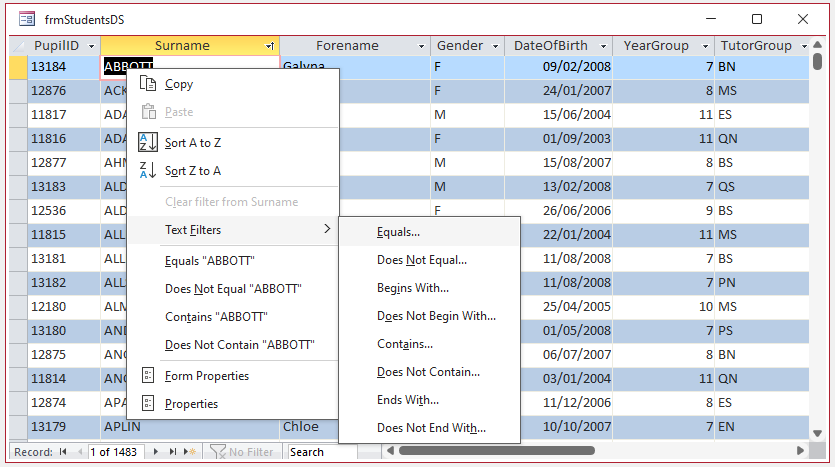
Task: Select Does Not Contain "ABBOTT" option
Action: click(x=233, y=345)
